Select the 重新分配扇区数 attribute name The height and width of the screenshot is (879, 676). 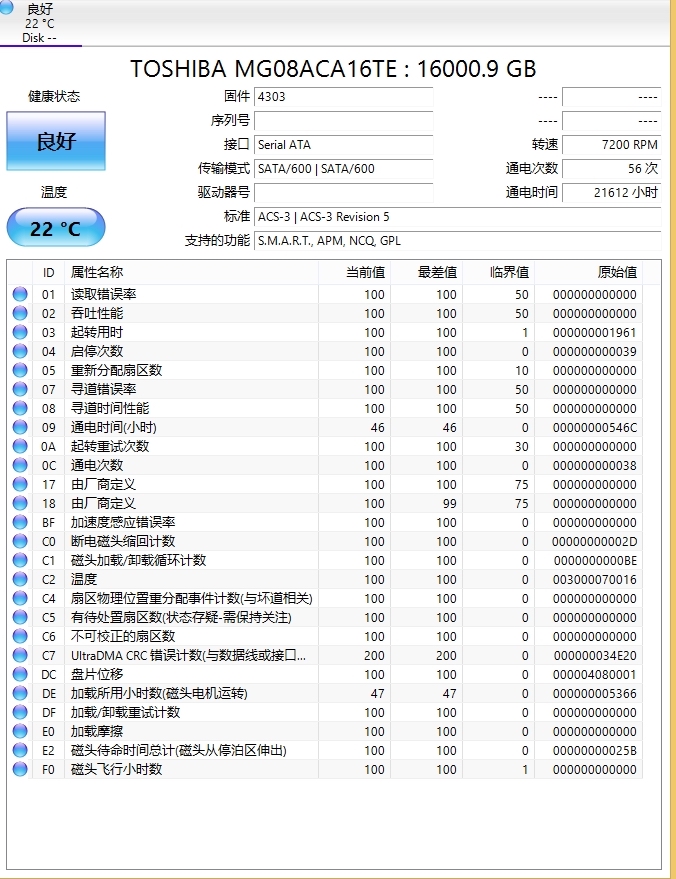(x=117, y=371)
